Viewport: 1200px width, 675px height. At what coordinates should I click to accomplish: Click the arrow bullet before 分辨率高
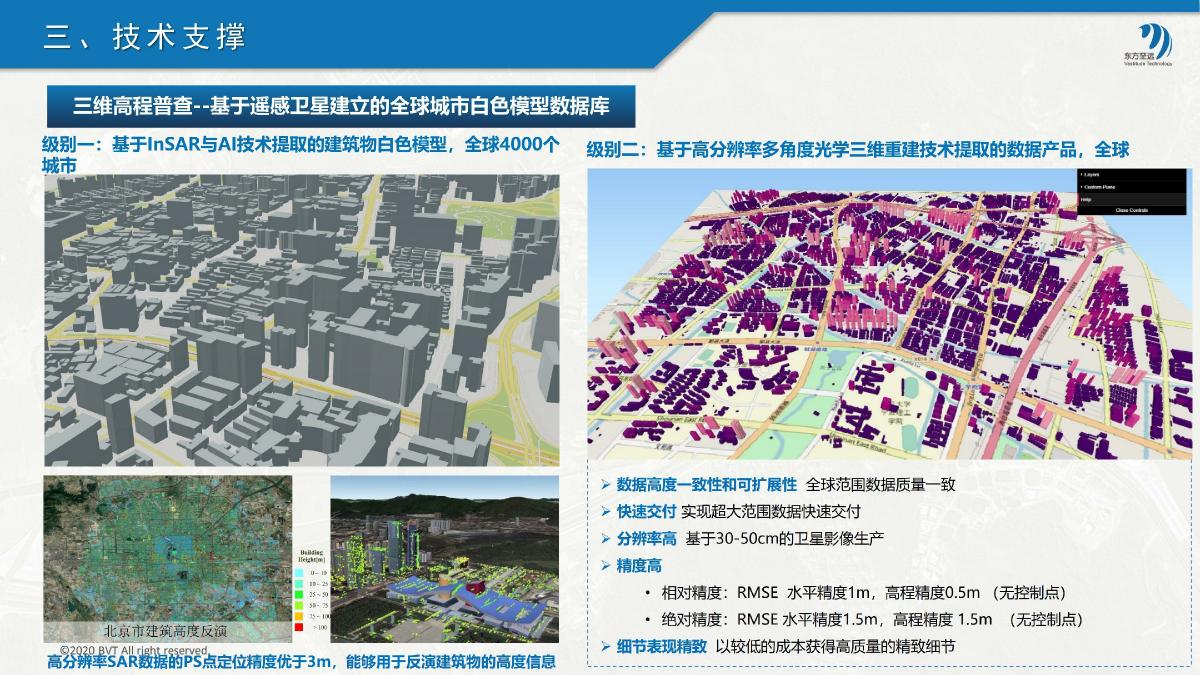604,538
